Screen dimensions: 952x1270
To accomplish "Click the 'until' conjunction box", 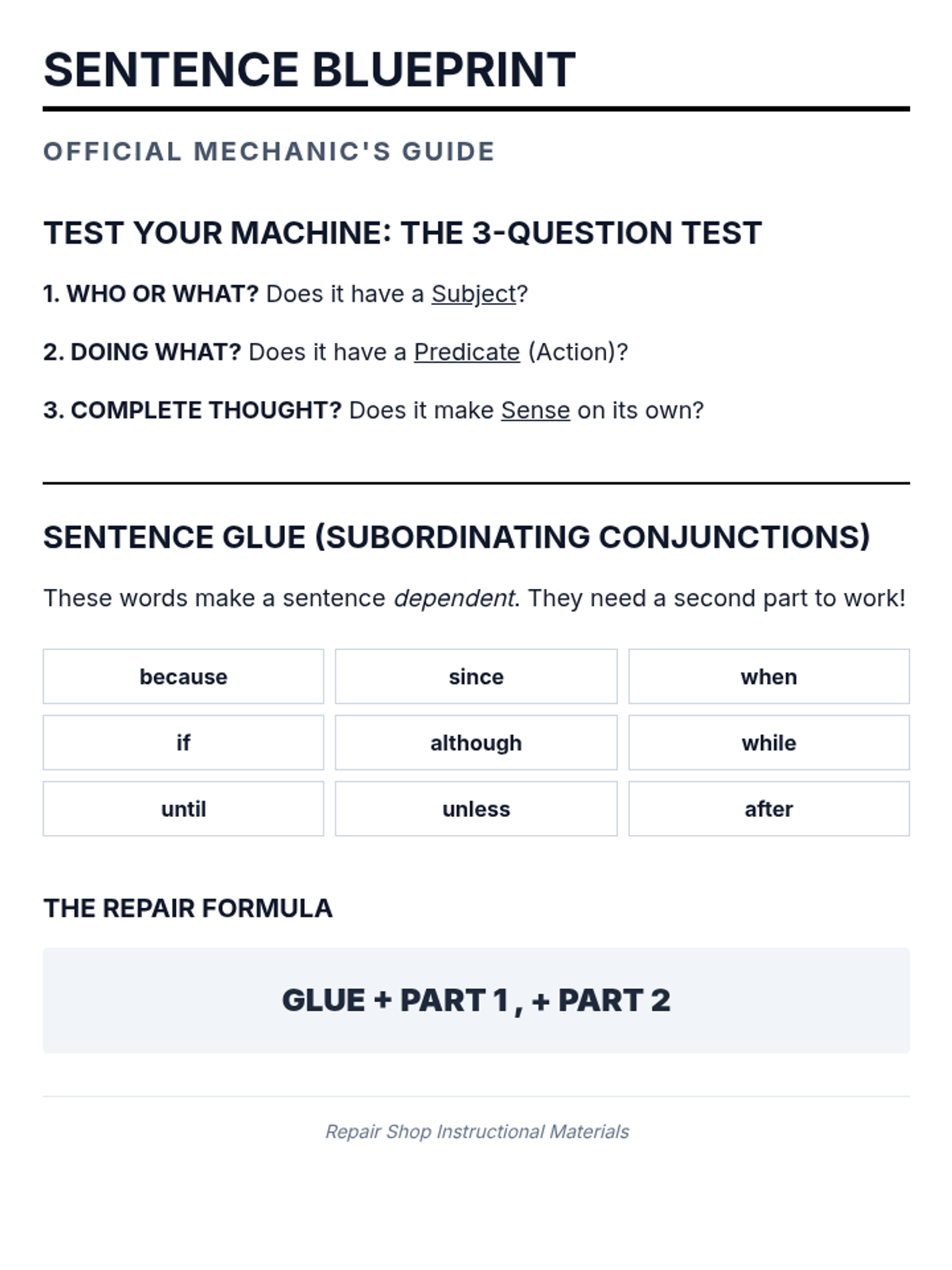I will point(183,809).
